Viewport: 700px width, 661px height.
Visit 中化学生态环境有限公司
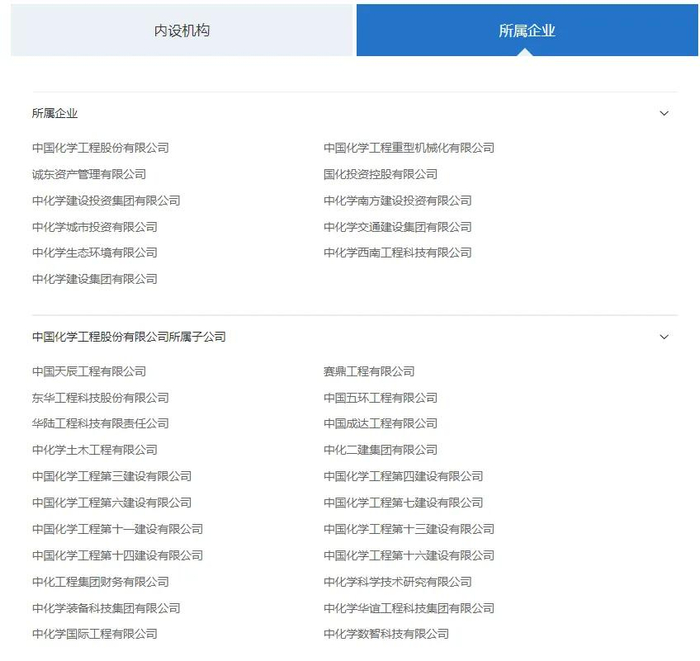pos(95,253)
